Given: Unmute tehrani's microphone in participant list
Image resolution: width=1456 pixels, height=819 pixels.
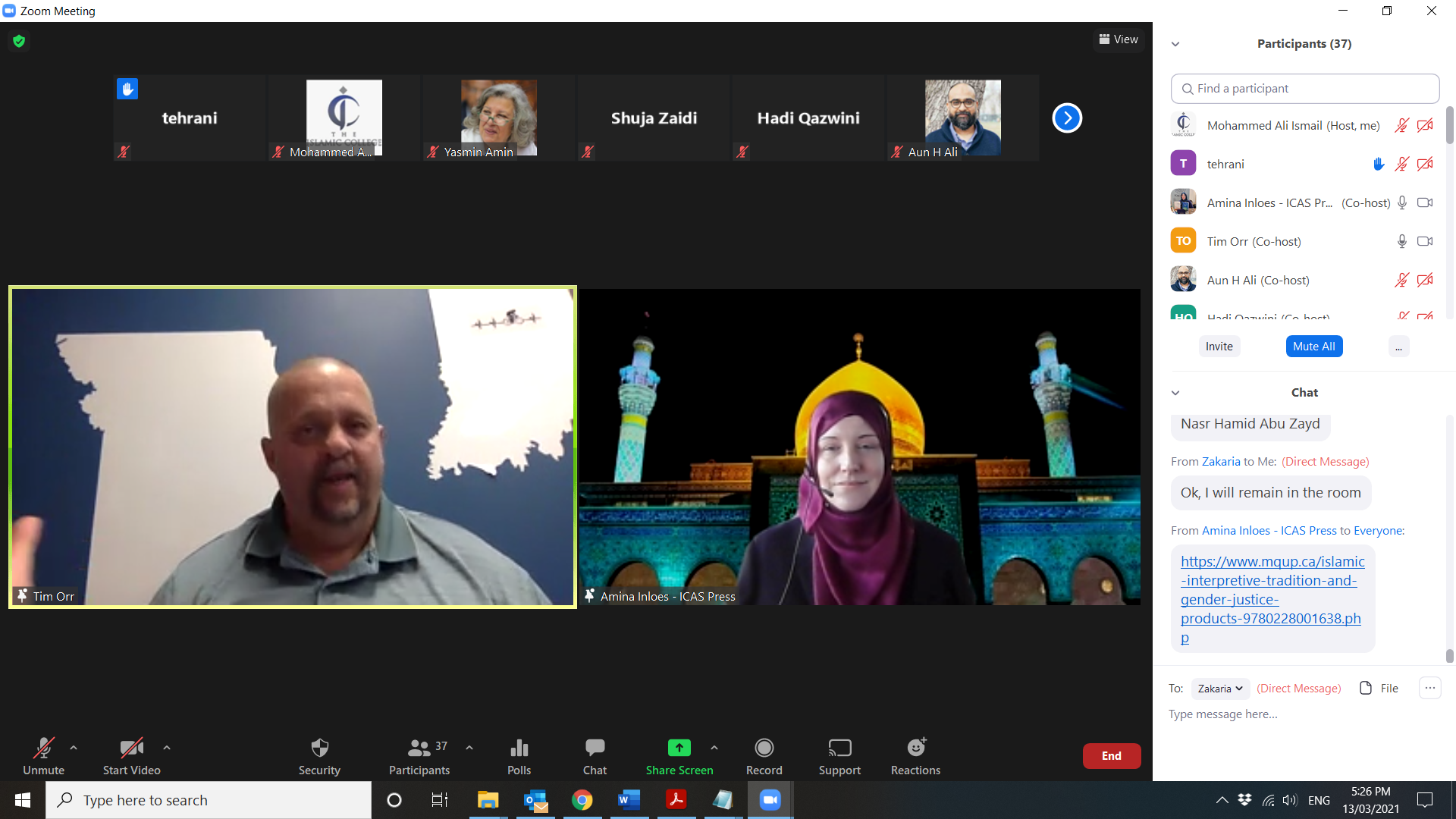Looking at the screenshot, I should (x=1401, y=164).
